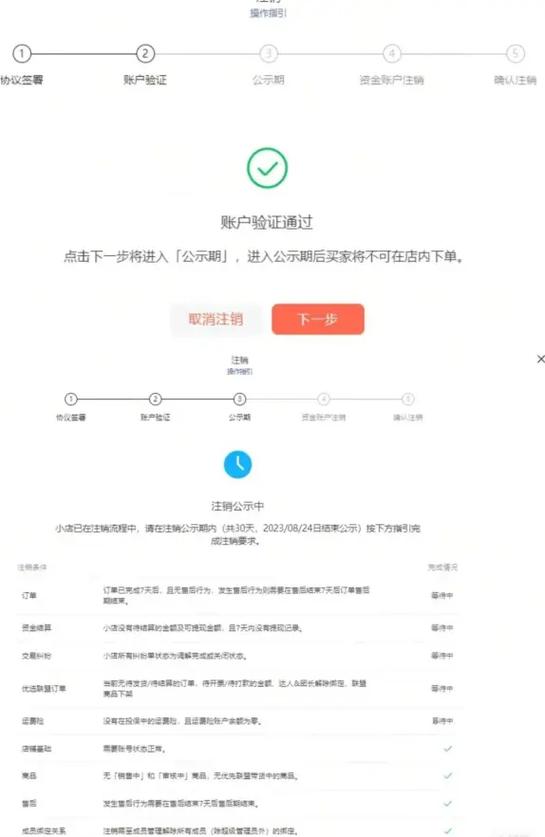Select the 成员绑定关系 condition row label
Image resolution: width=545 pixels, height=837 pixels.
44,831
